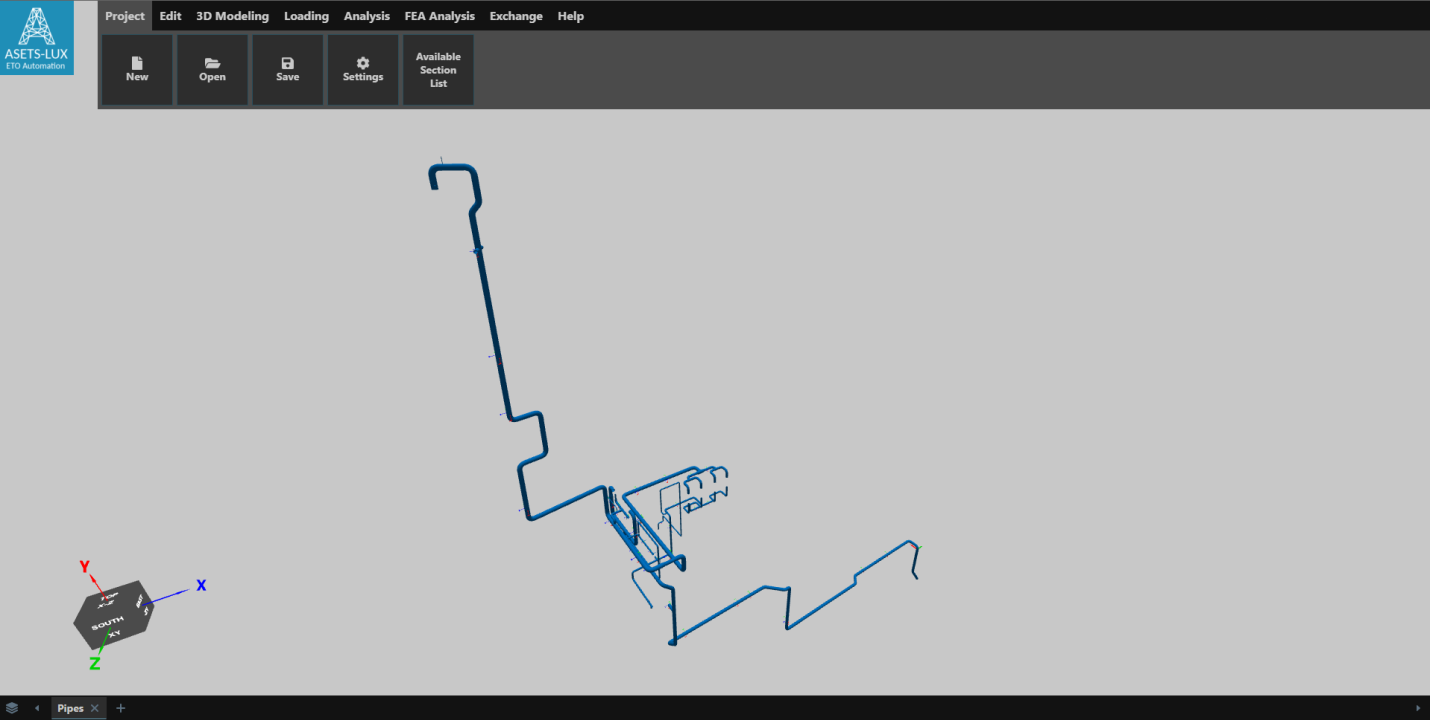Open the Help menu

pos(570,16)
